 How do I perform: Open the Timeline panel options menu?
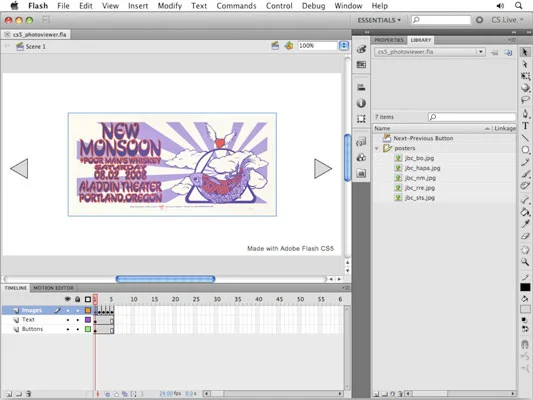[346, 288]
